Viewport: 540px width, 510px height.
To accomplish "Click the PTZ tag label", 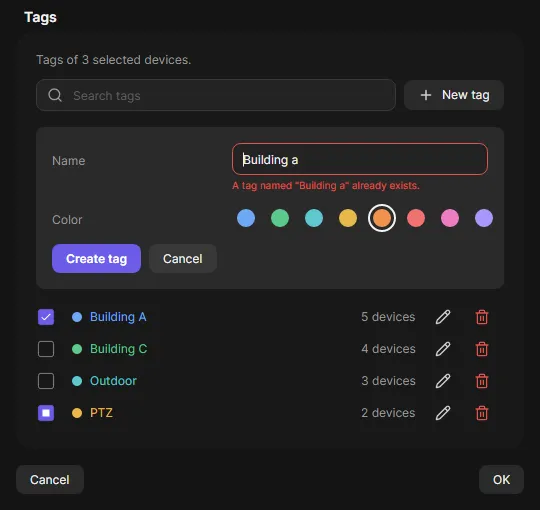I will point(101,413).
